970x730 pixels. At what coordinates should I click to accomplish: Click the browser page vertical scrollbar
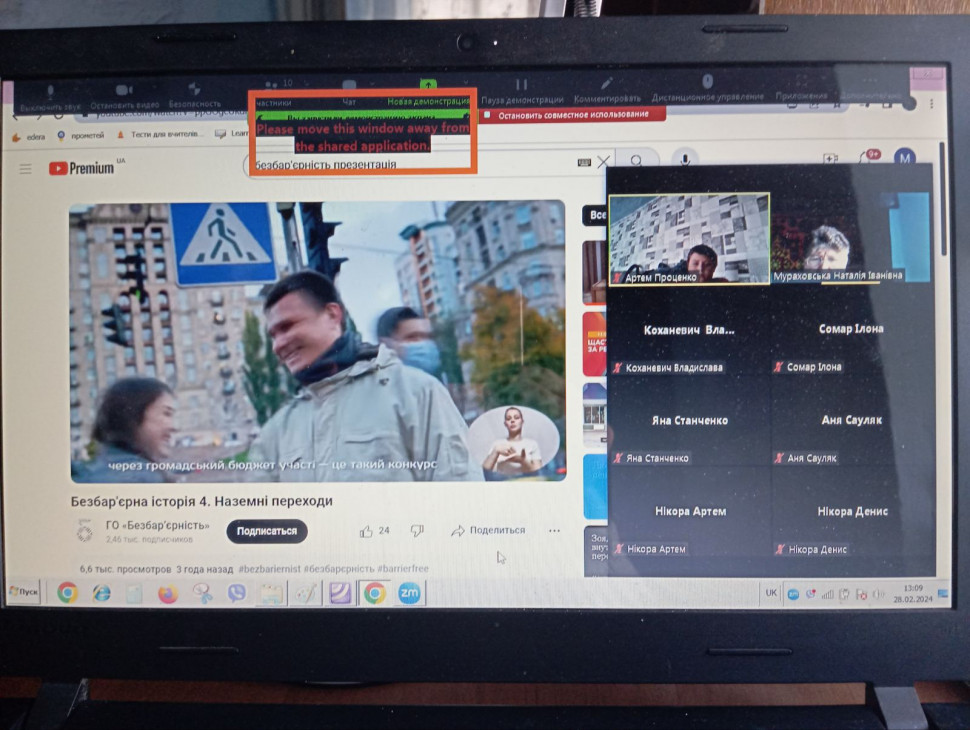(943, 198)
